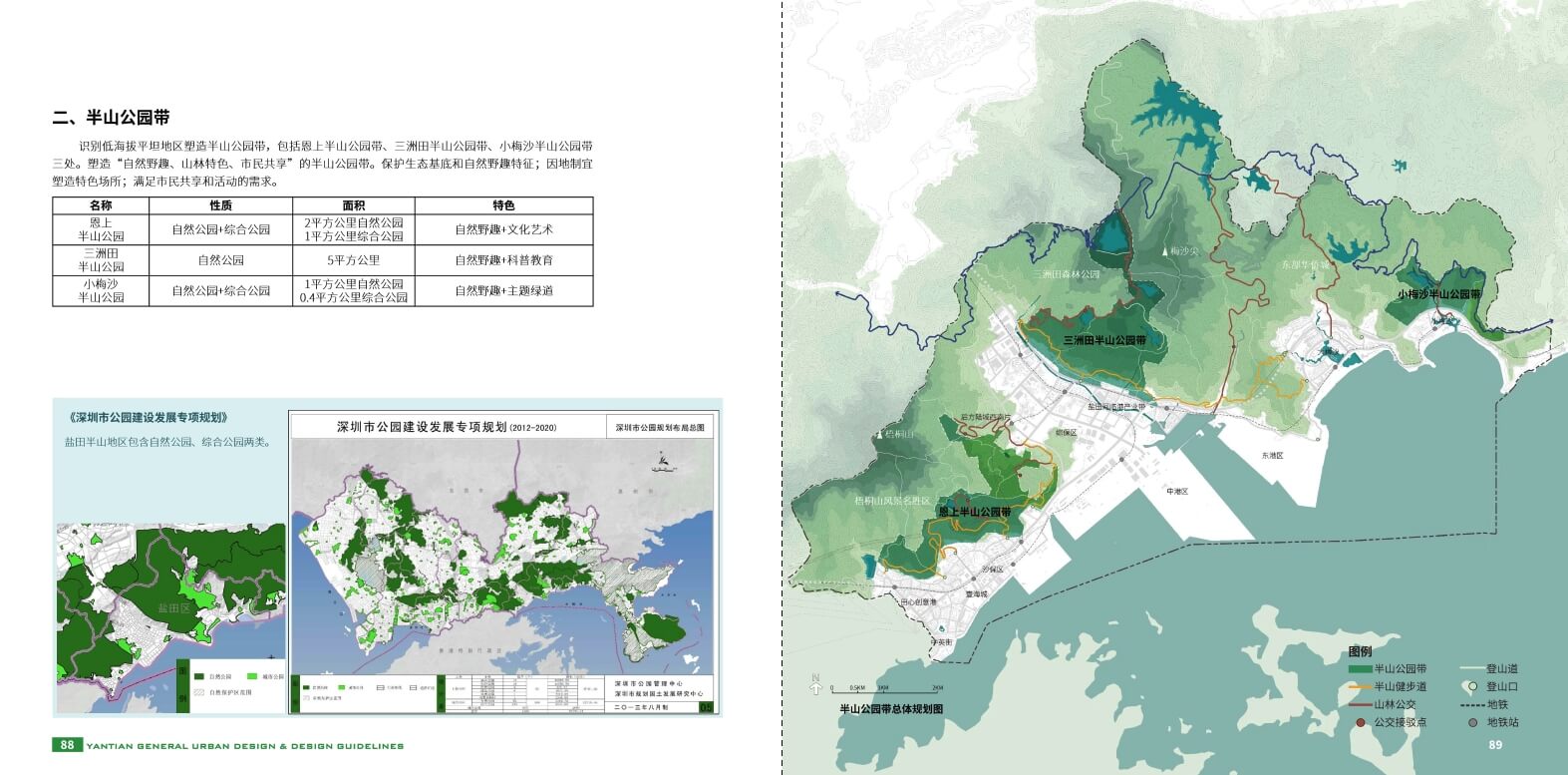Click the "东港区" map label
1568x775 pixels.
(1272, 455)
